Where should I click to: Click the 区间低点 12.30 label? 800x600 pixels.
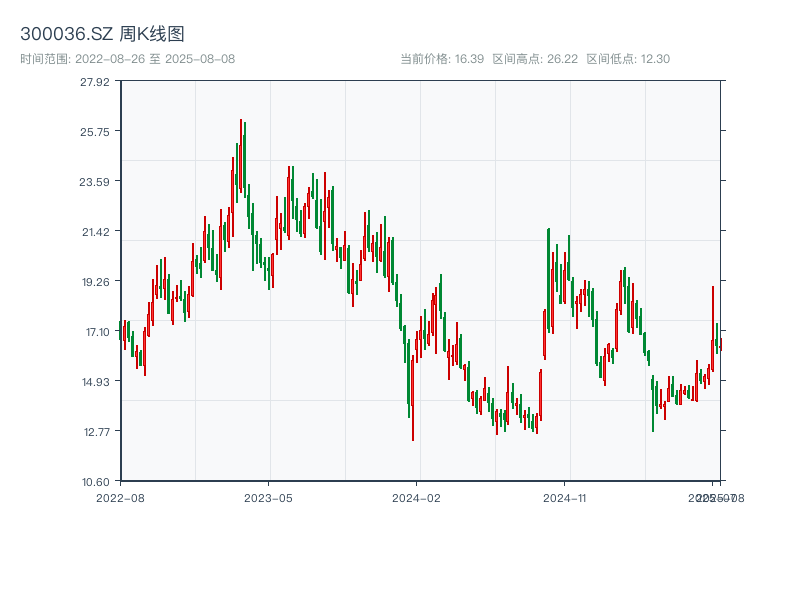coord(628,59)
